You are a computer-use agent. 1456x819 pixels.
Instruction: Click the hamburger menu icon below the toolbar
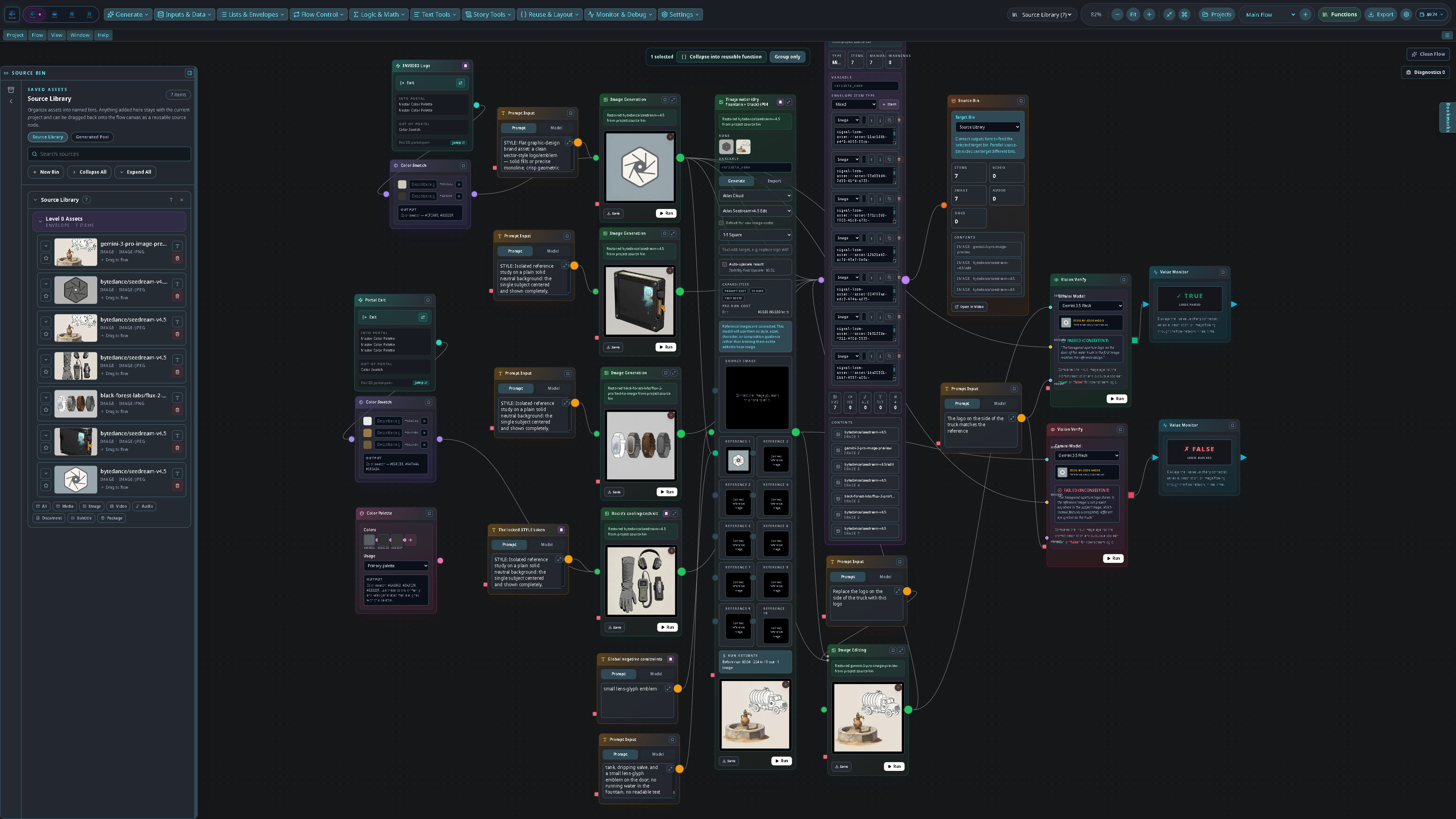(x=1447, y=35)
